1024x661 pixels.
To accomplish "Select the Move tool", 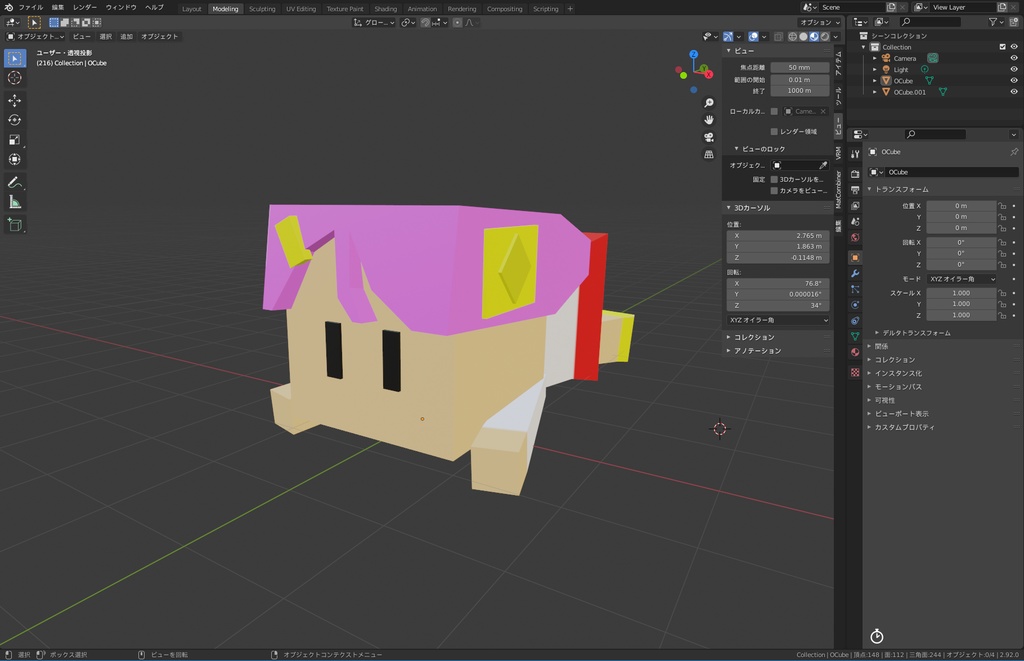I will tap(14, 100).
